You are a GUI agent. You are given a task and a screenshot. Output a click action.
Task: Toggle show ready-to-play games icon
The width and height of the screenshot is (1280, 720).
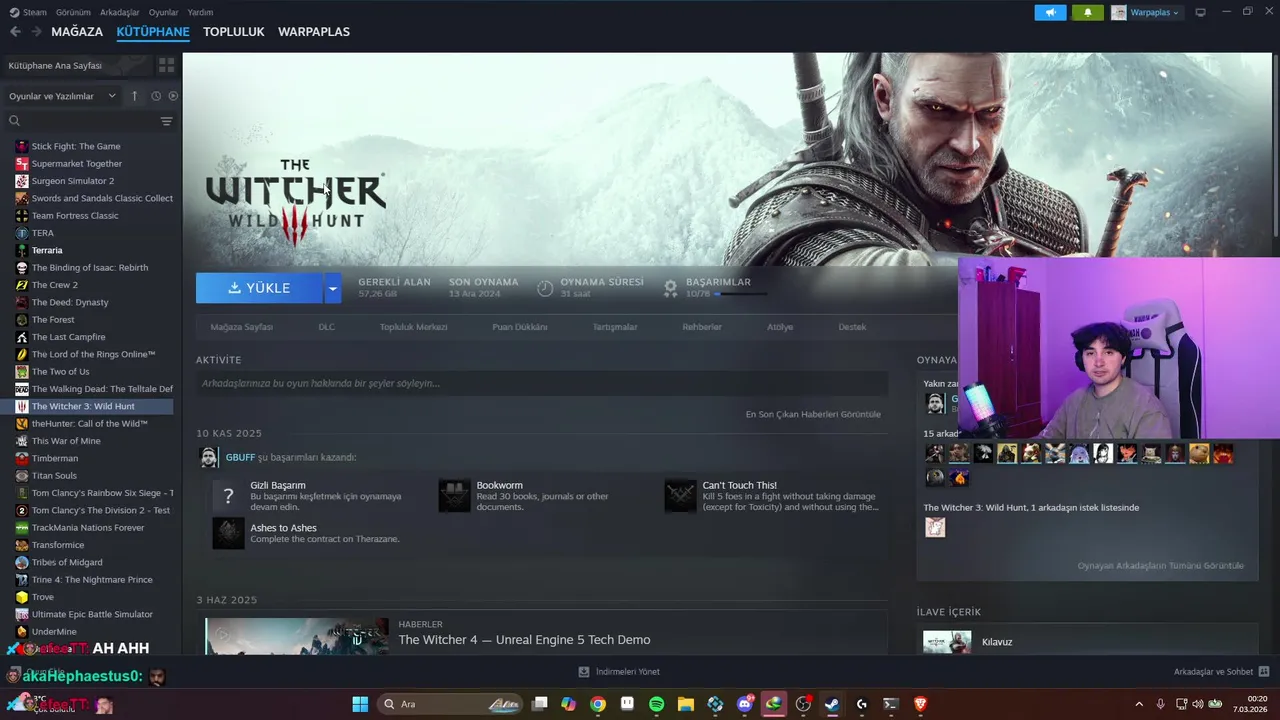pyautogui.click(x=173, y=96)
